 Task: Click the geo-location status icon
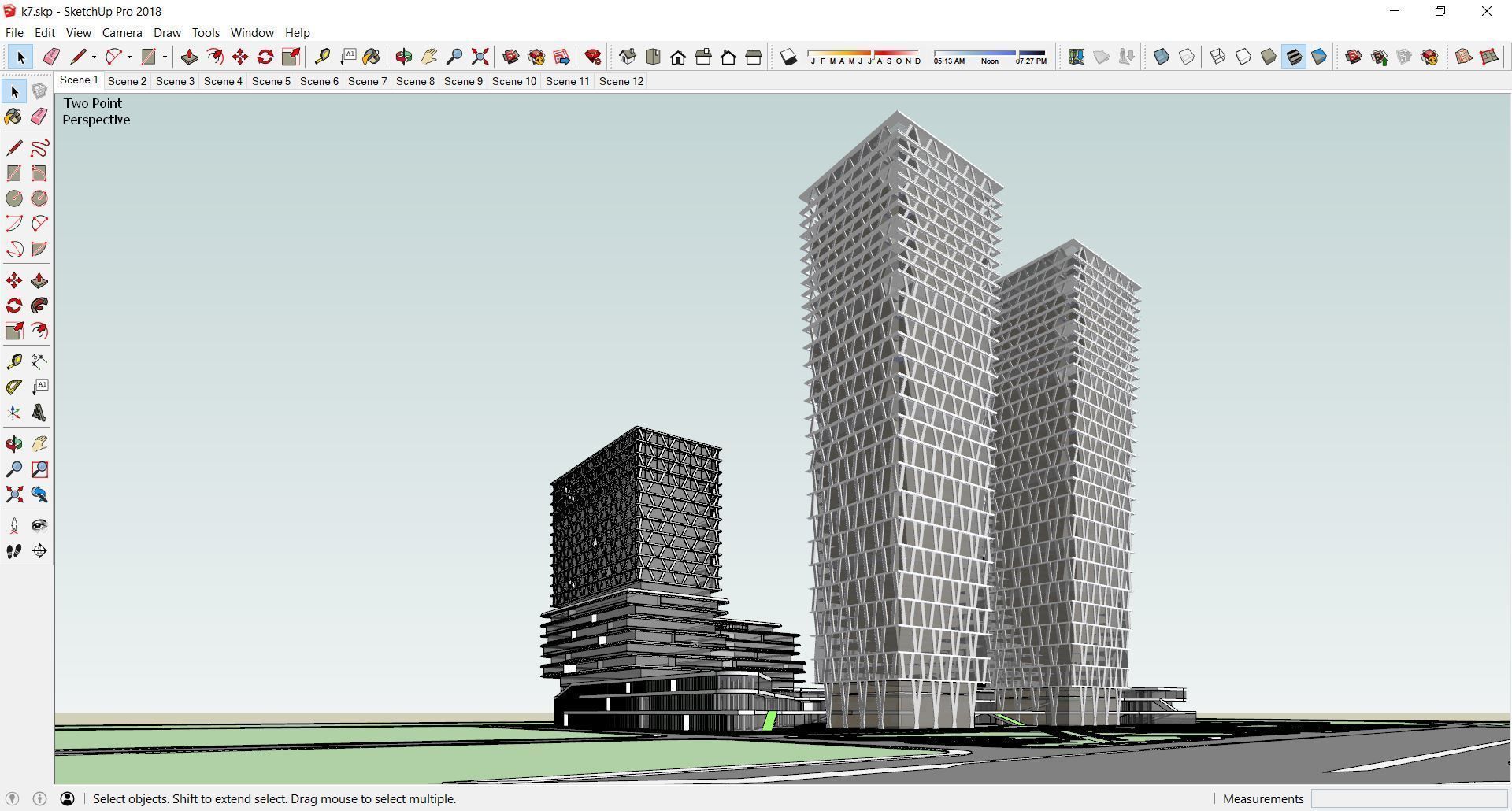coord(12,799)
